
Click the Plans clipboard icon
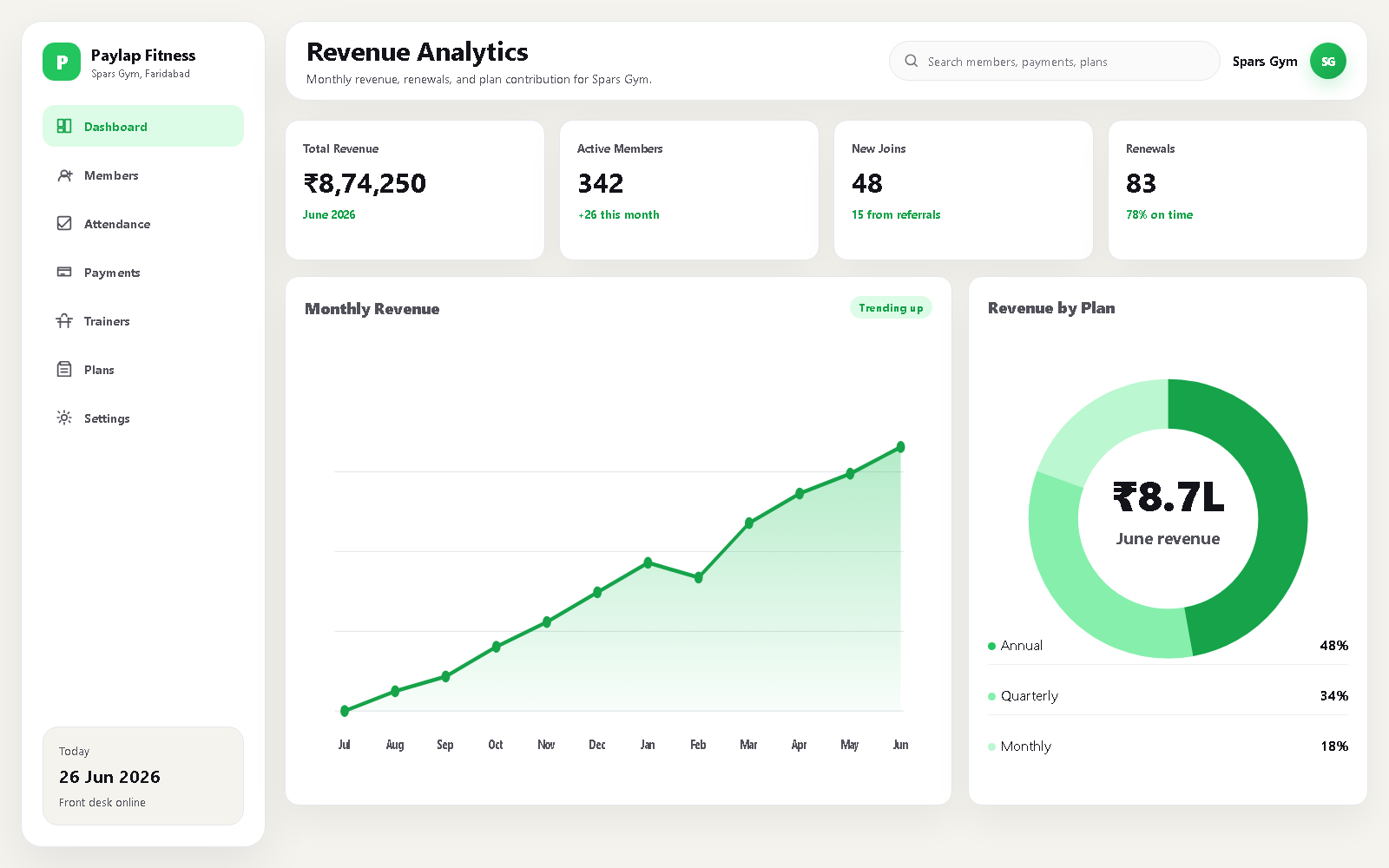(x=64, y=369)
